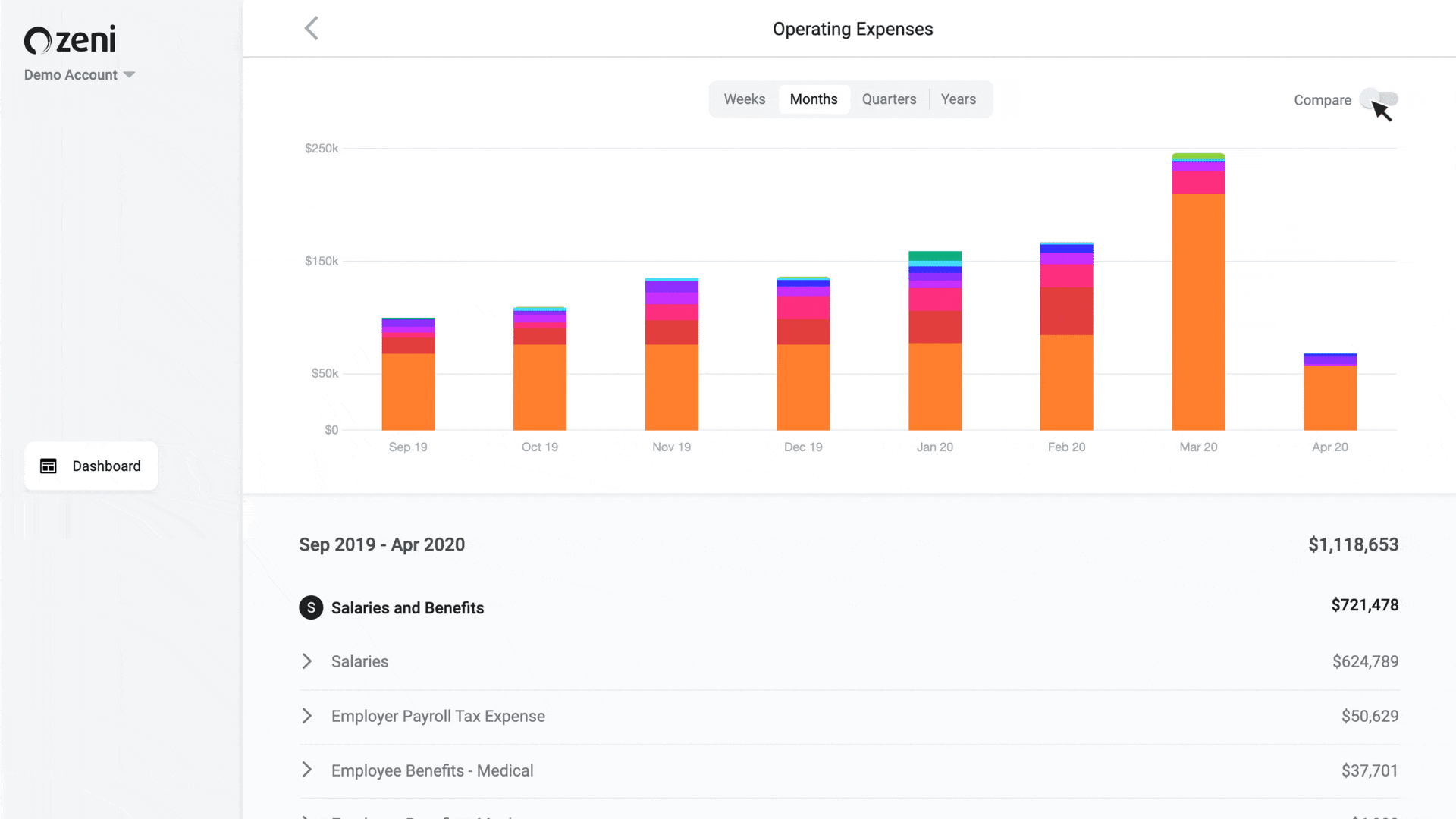Expand Employee Benefits - Medical row
Screen dimensions: 1456x819
307,770
